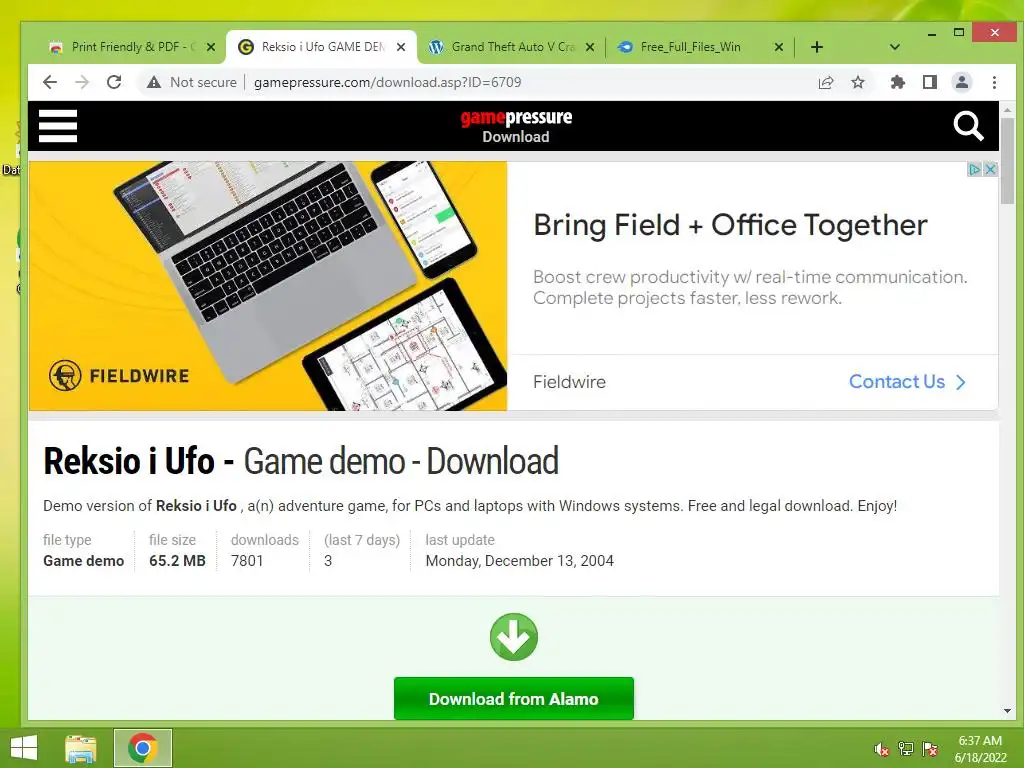Close the Reksio i Ufo tab
Image resolution: width=1024 pixels, height=768 pixels.
click(401, 47)
